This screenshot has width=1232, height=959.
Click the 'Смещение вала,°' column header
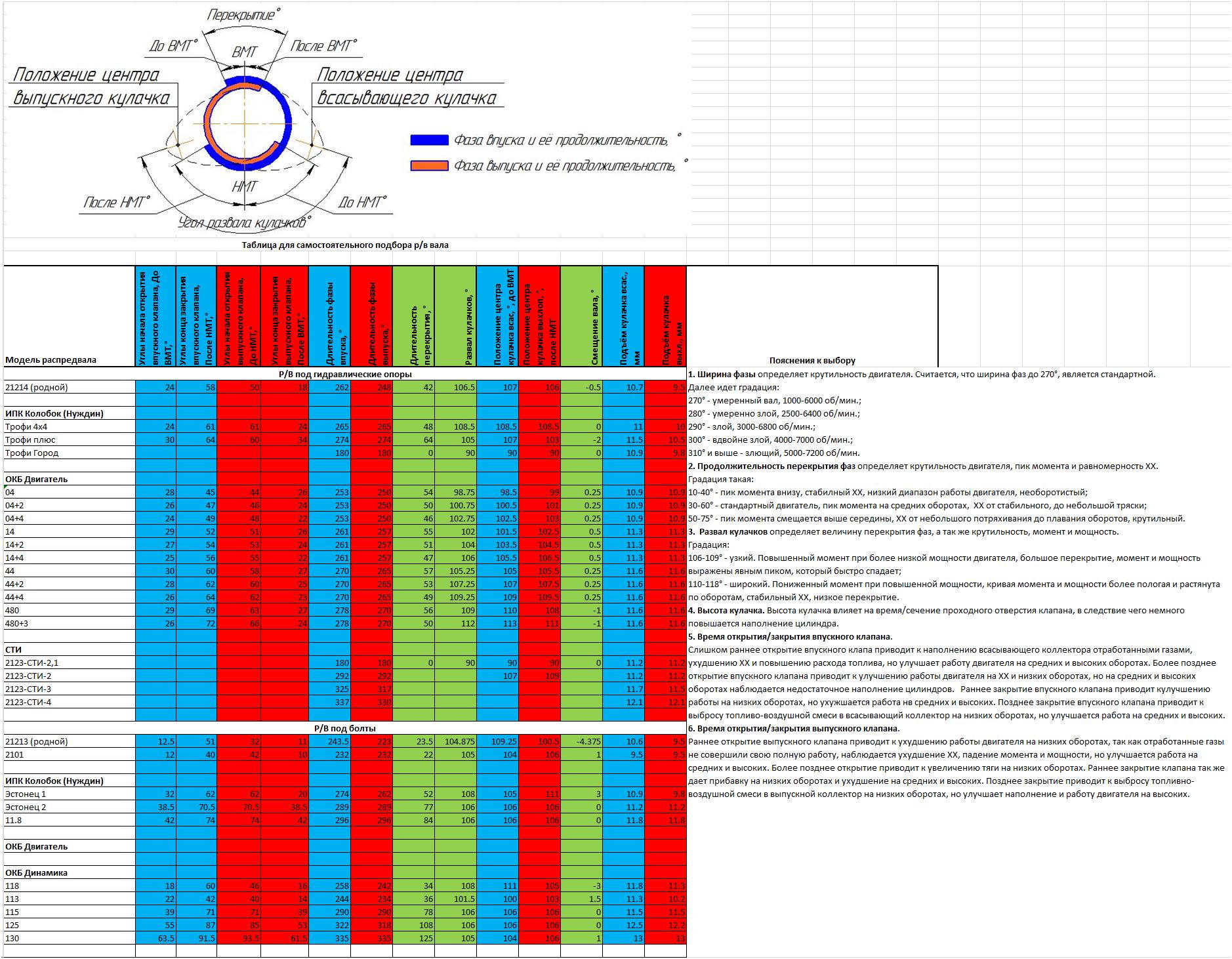point(581,316)
